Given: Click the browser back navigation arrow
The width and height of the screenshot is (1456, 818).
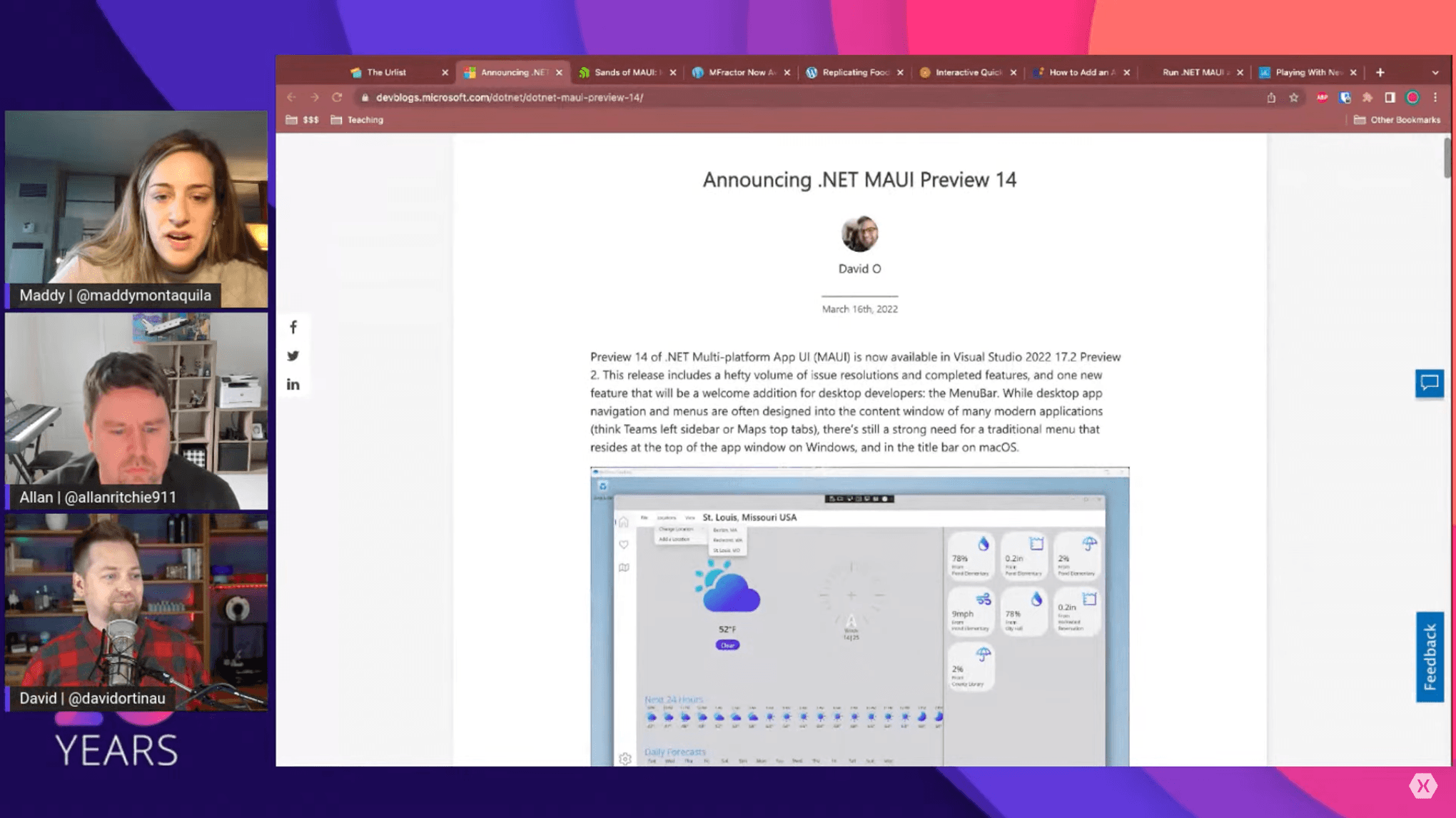Looking at the screenshot, I should [291, 97].
